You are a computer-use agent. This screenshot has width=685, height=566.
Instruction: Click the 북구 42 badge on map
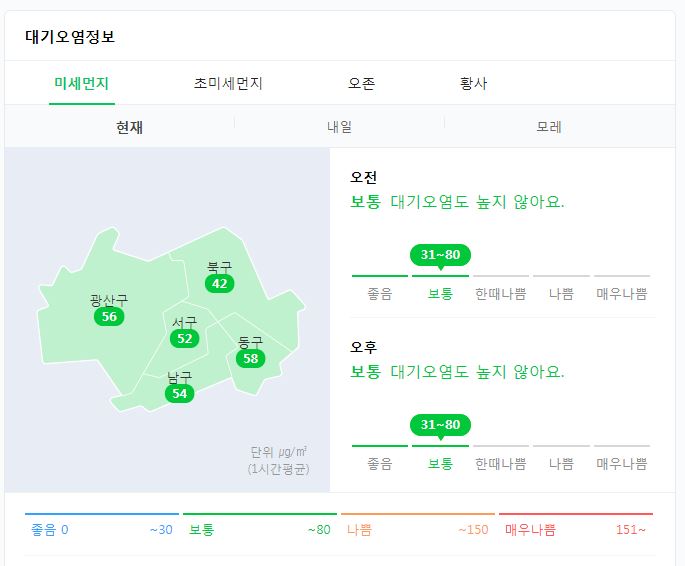point(219,283)
